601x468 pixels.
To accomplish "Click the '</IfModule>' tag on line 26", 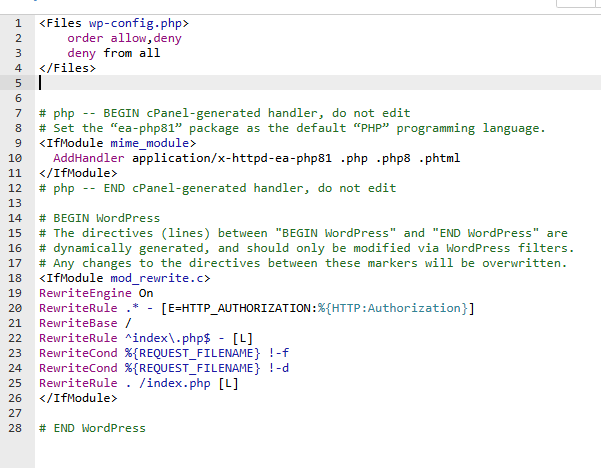I will point(78,398).
